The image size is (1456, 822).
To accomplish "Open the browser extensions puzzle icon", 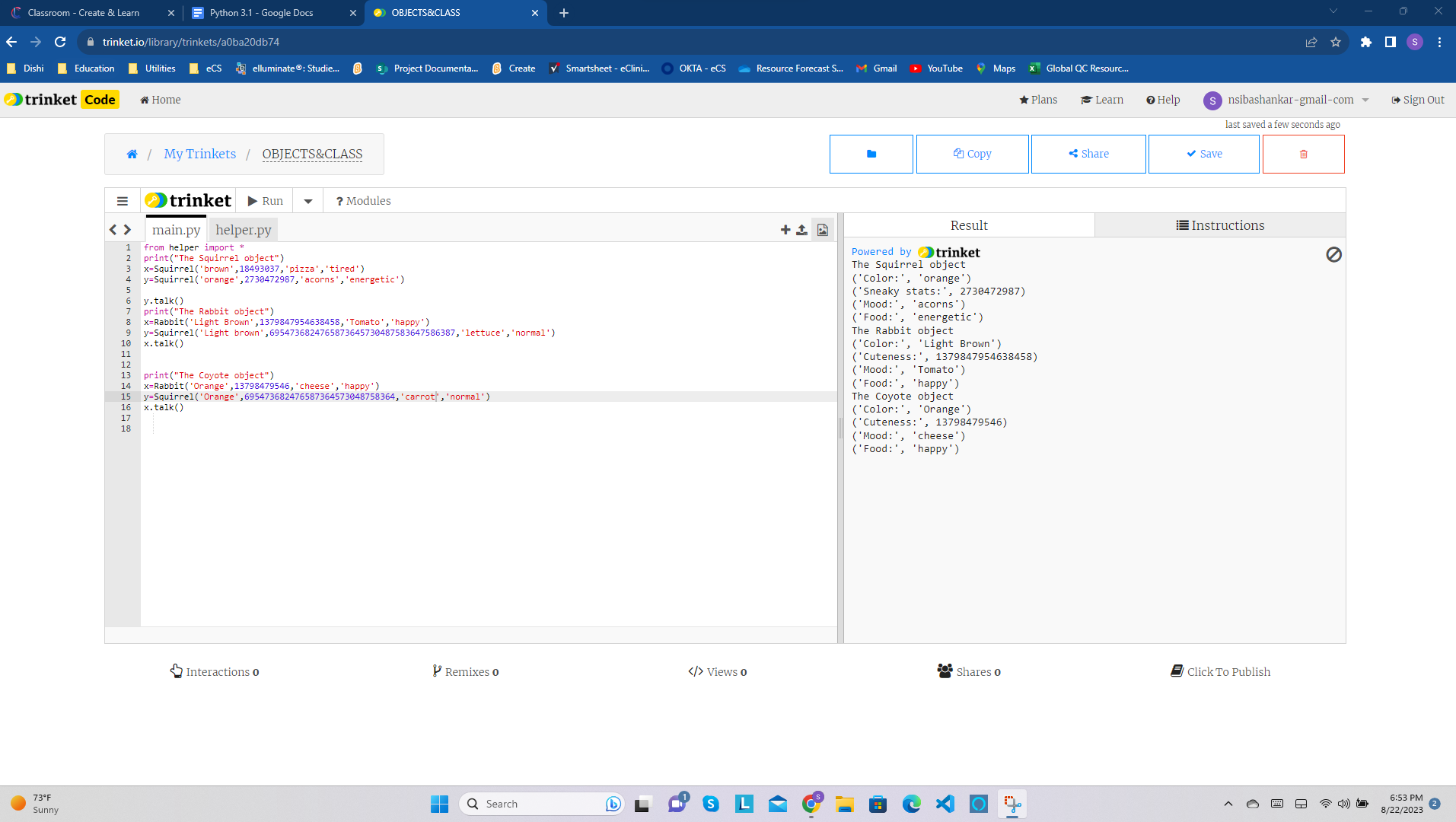I will click(1366, 42).
